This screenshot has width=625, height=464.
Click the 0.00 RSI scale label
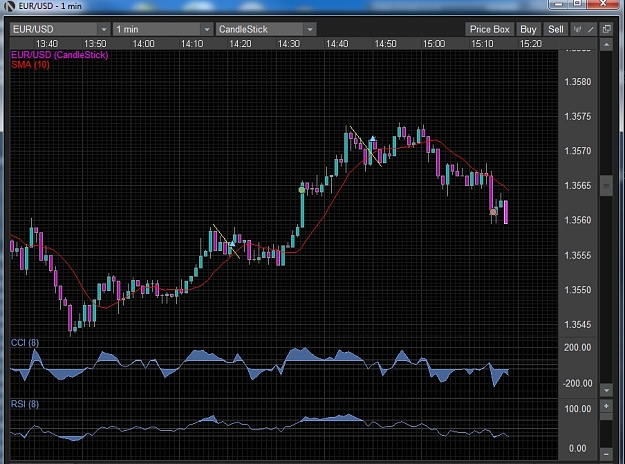578,448
